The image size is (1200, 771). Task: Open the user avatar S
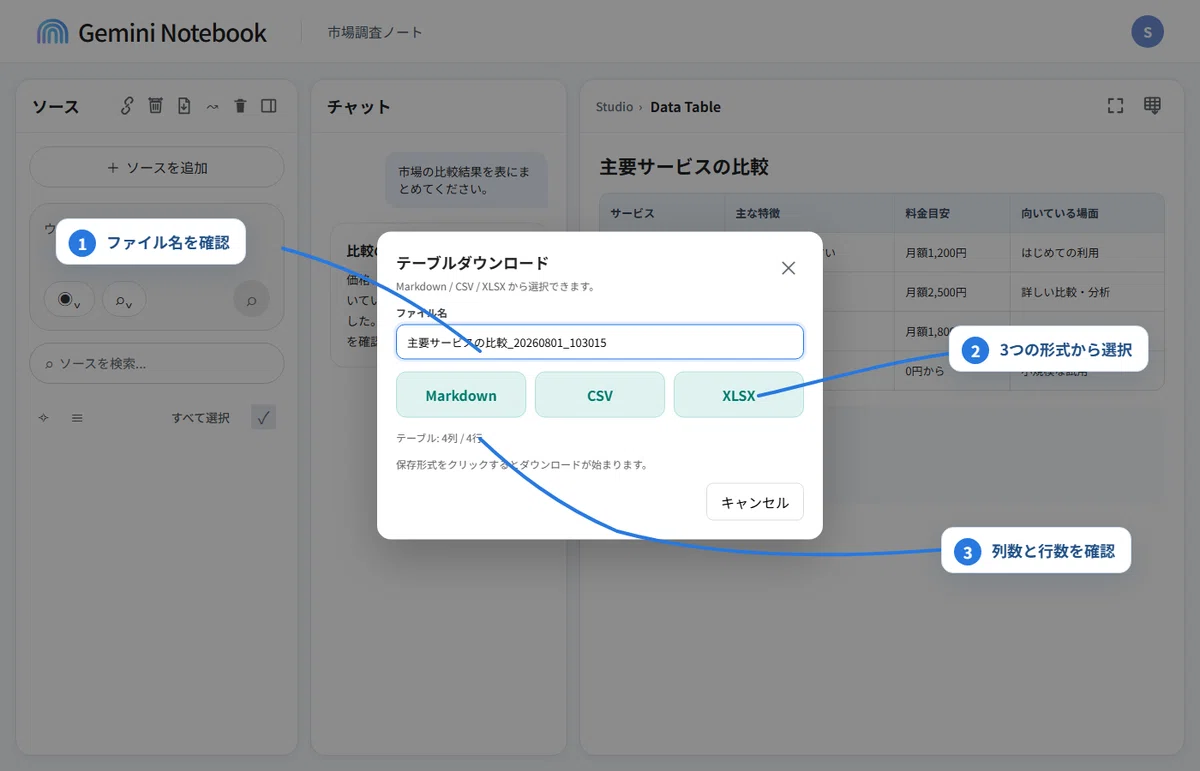pyautogui.click(x=1148, y=32)
